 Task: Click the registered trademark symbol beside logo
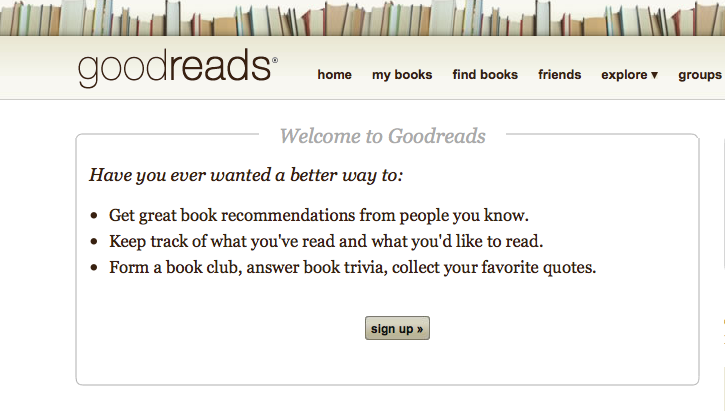pos(275,60)
